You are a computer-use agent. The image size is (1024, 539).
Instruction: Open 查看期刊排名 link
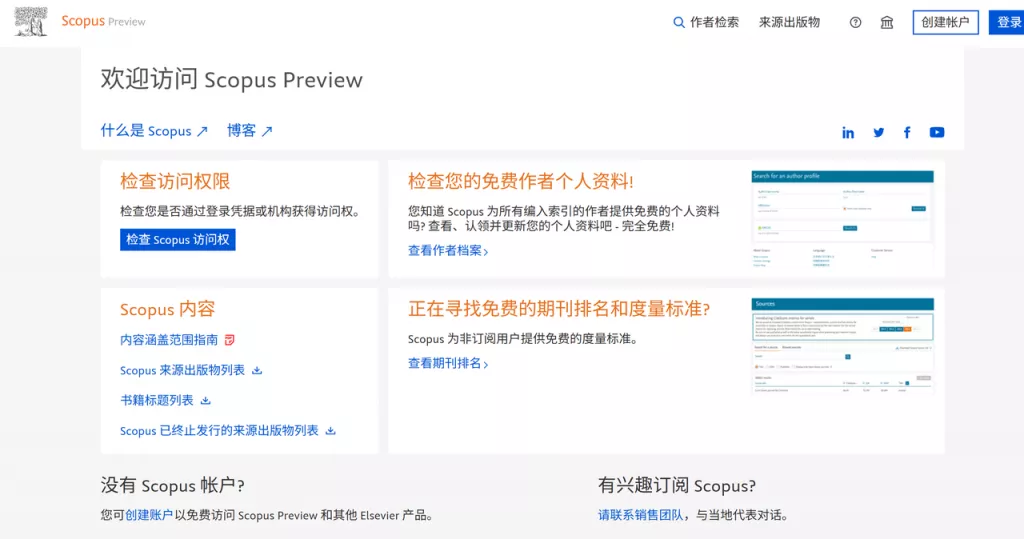pyautogui.click(x=448, y=364)
